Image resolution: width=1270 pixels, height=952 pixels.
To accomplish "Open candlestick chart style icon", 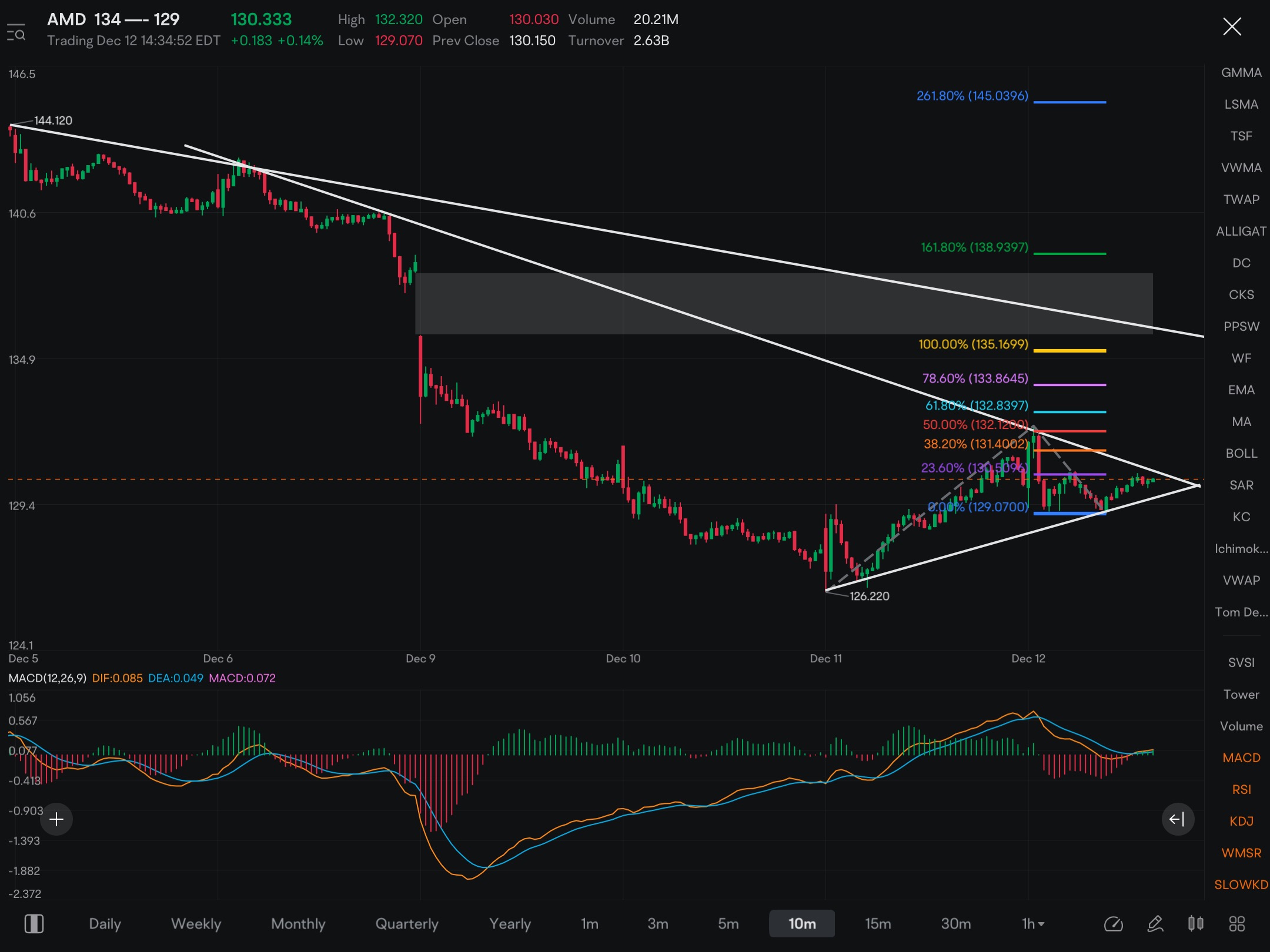I will [x=1196, y=924].
